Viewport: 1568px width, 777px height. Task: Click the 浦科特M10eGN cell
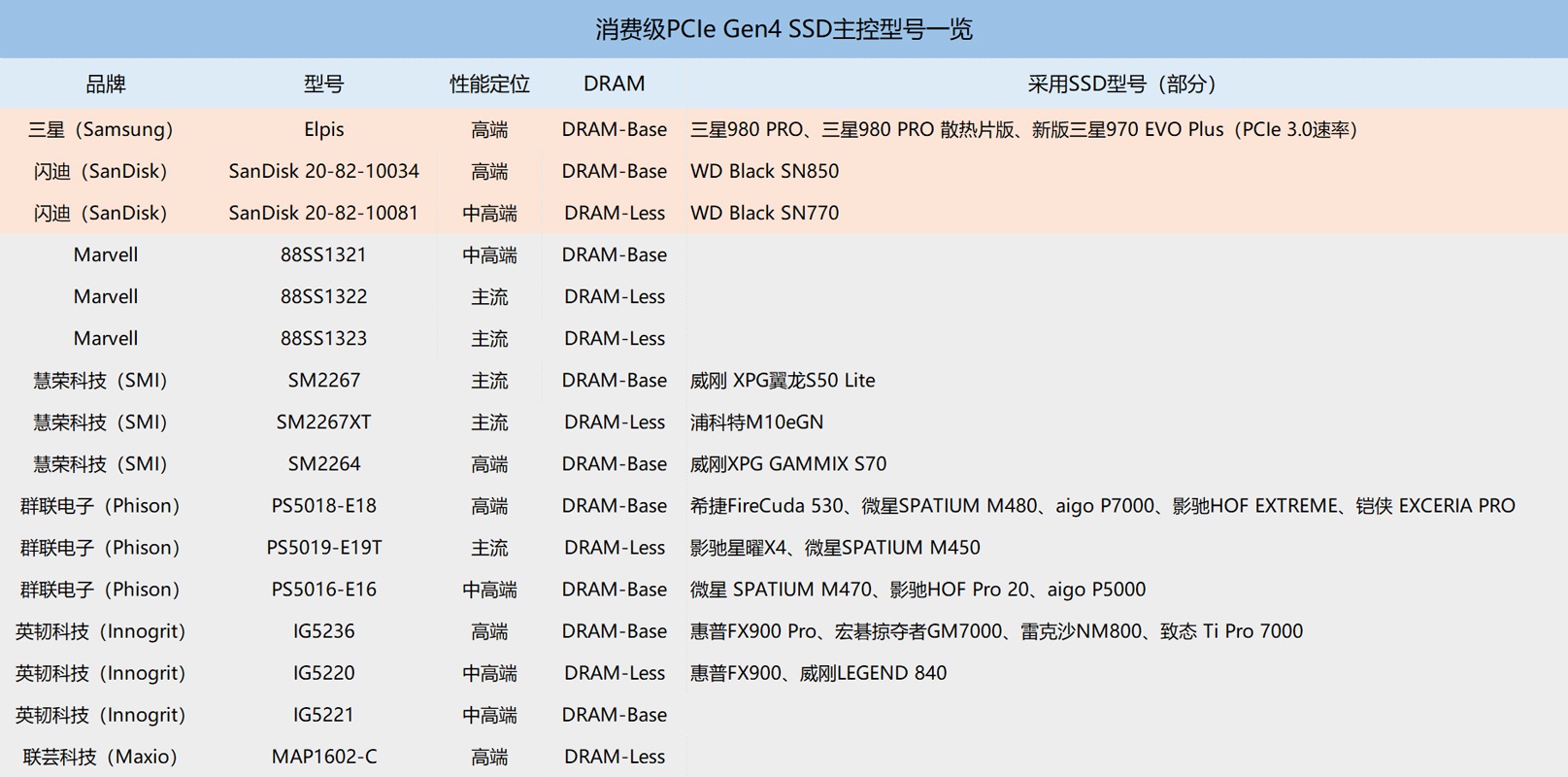(x=756, y=422)
